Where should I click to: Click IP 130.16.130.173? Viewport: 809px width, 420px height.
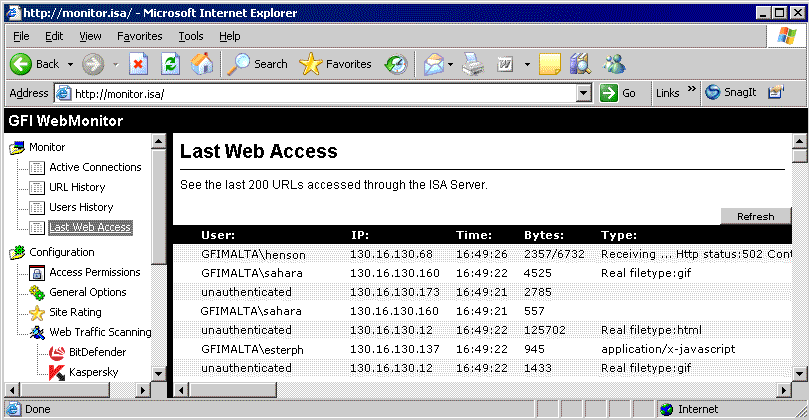coord(395,292)
